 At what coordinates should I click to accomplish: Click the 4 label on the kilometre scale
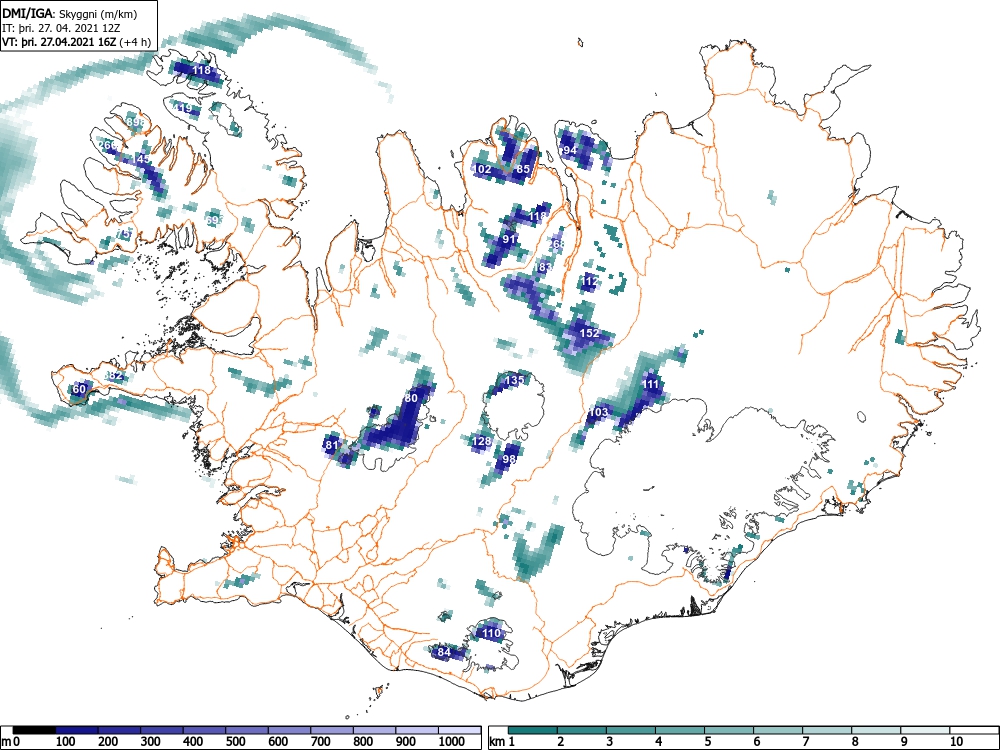658,742
